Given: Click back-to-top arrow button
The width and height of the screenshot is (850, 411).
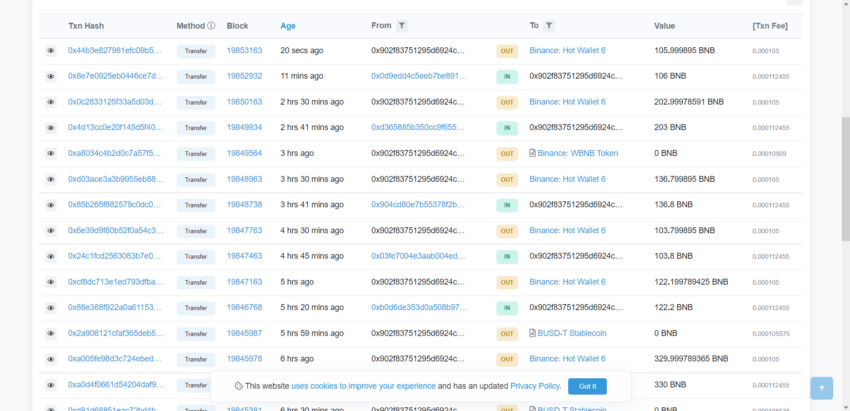Looking at the screenshot, I should (822, 388).
